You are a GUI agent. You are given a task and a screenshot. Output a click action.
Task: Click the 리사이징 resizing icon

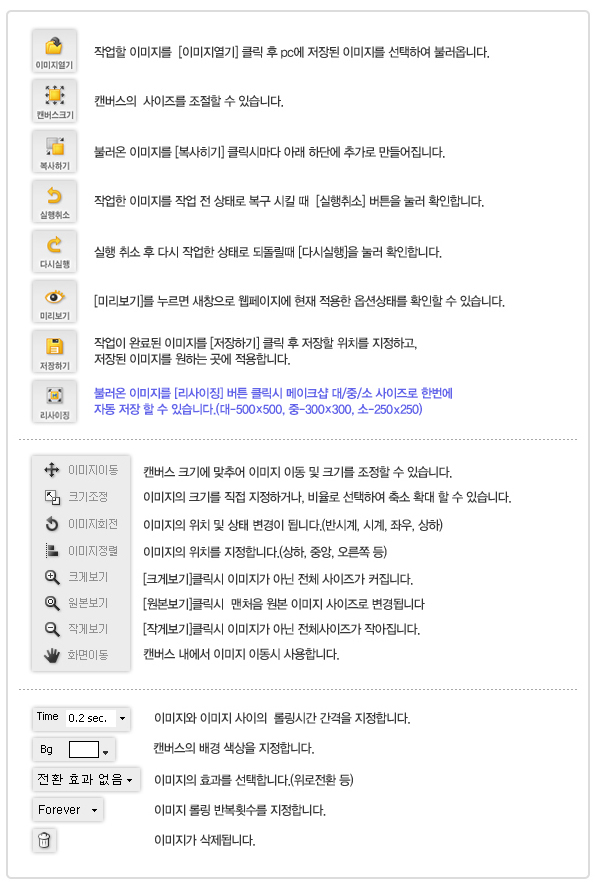point(54,401)
